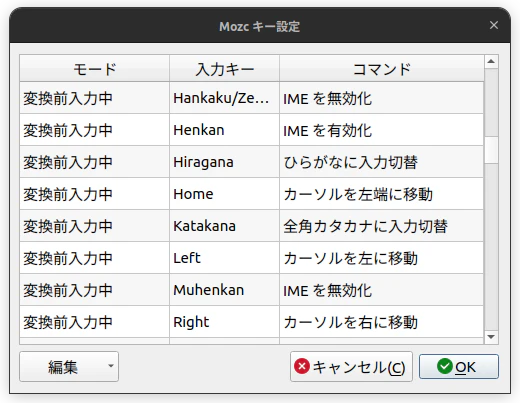Select the Katakana key cell
520x403 pixels.
tap(224, 226)
